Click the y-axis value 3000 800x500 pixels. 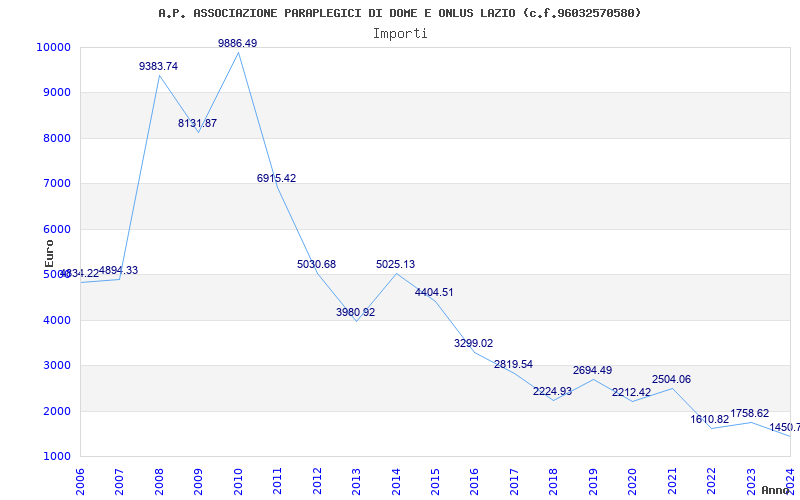[x=56, y=366]
